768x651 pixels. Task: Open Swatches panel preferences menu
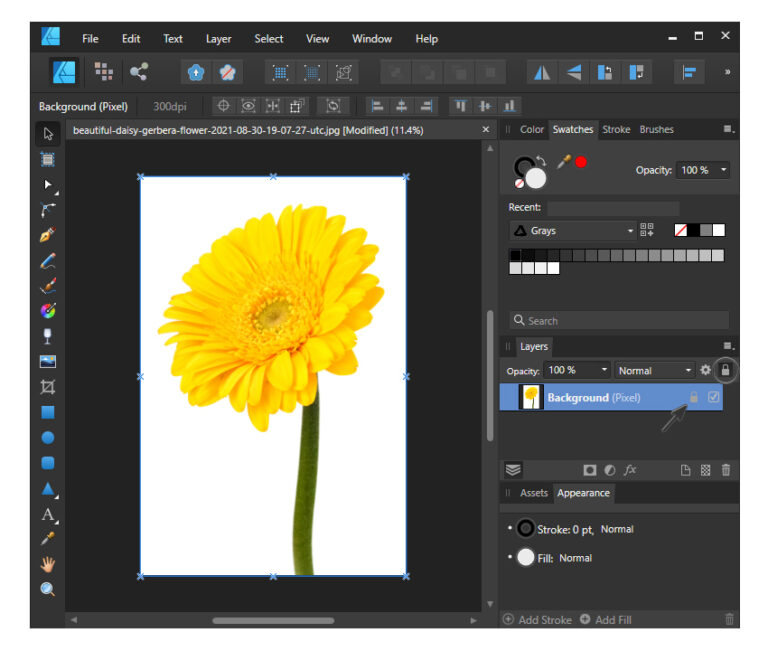click(x=729, y=129)
